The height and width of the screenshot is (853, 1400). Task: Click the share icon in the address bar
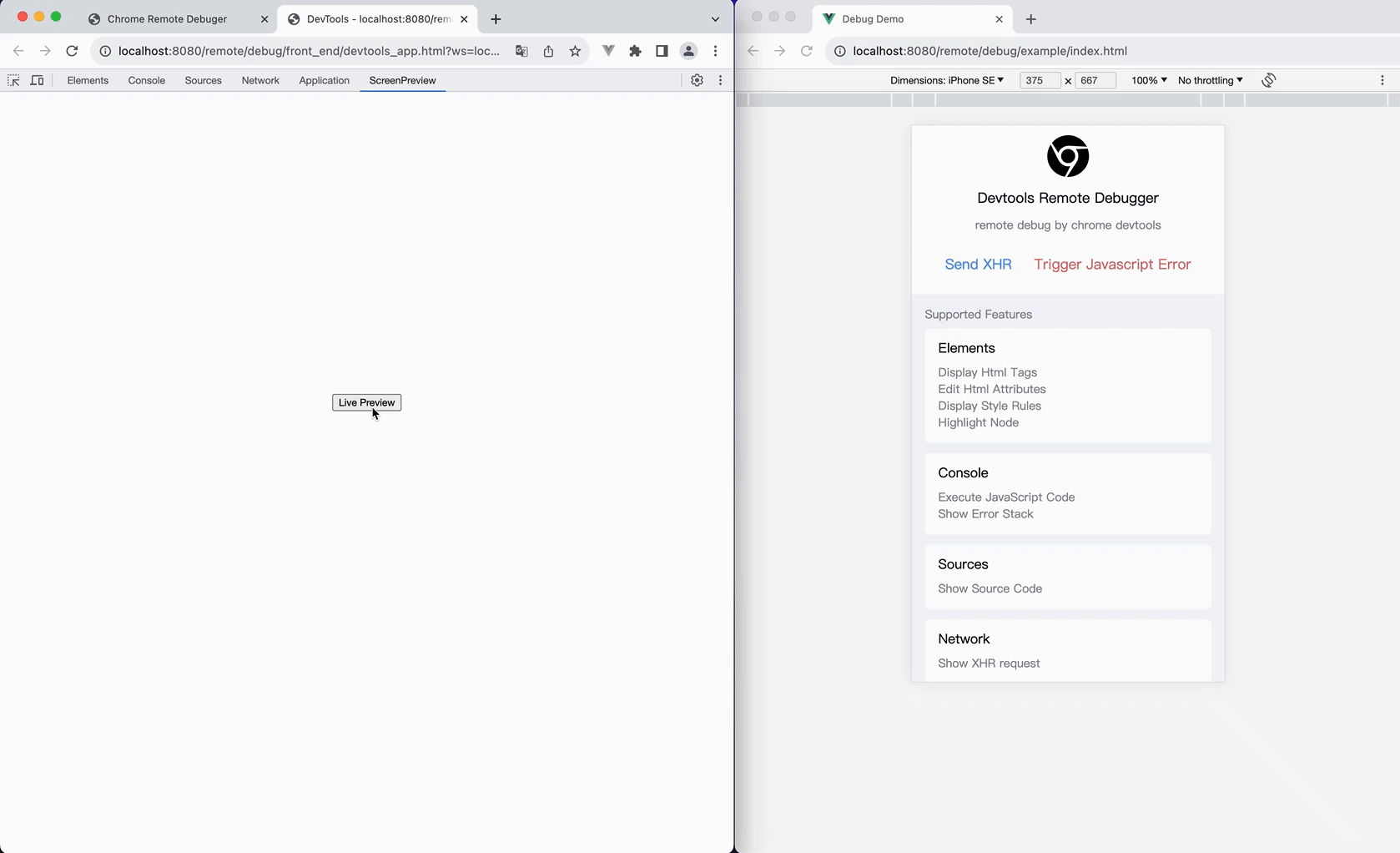click(548, 51)
